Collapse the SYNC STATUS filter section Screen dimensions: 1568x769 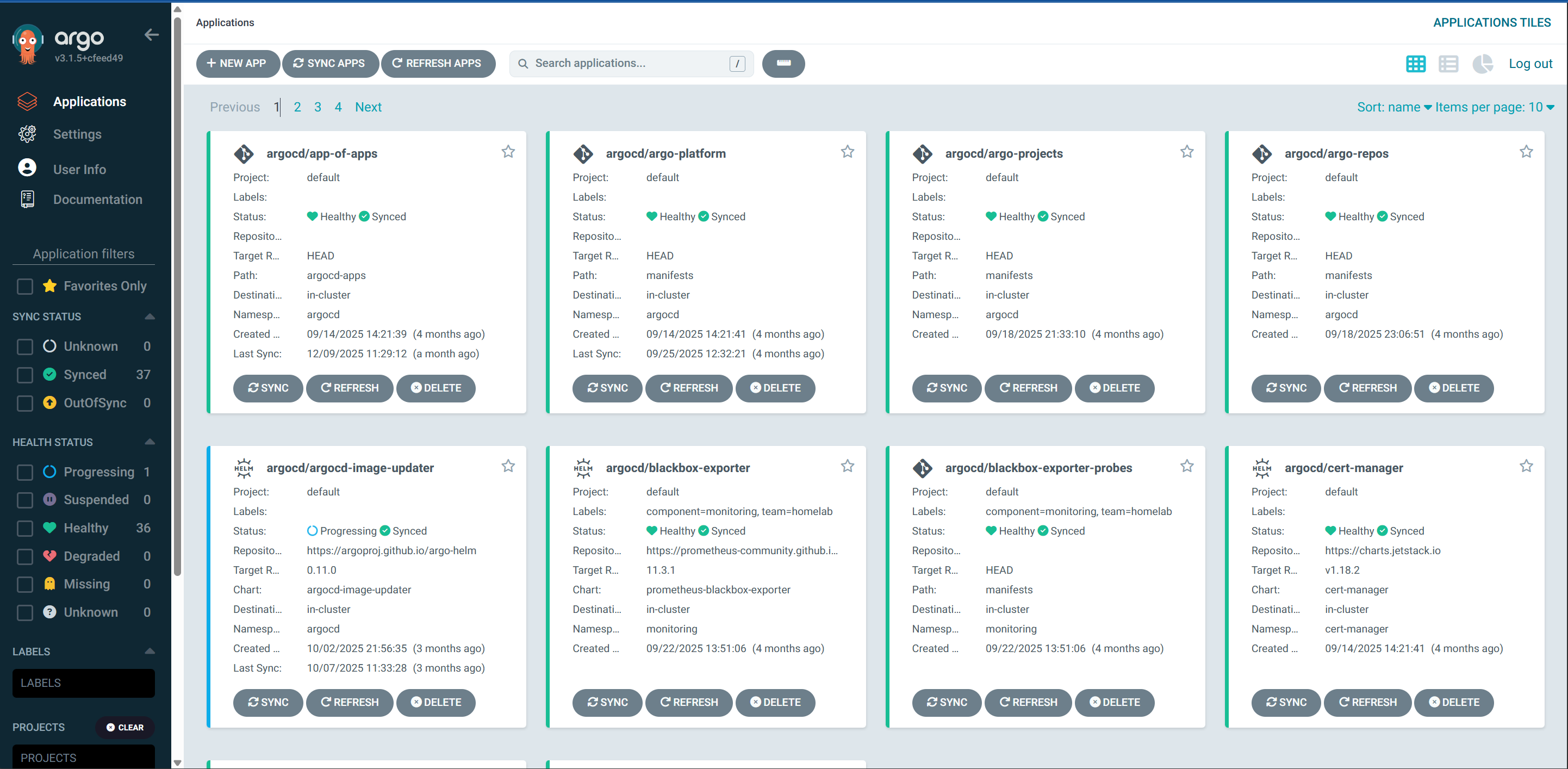(x=150, y=316)
